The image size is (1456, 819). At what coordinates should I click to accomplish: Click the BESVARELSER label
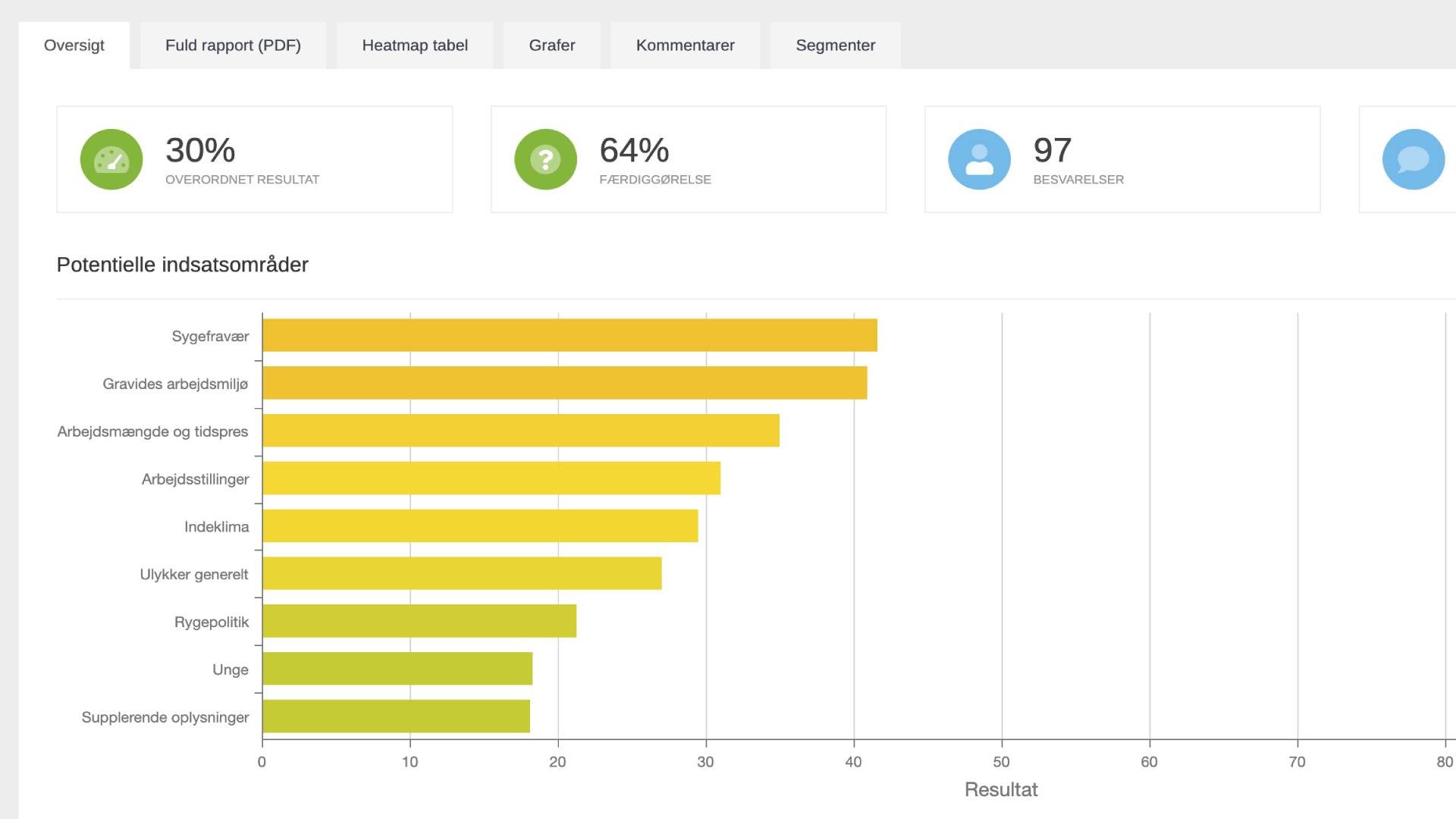1078,180
